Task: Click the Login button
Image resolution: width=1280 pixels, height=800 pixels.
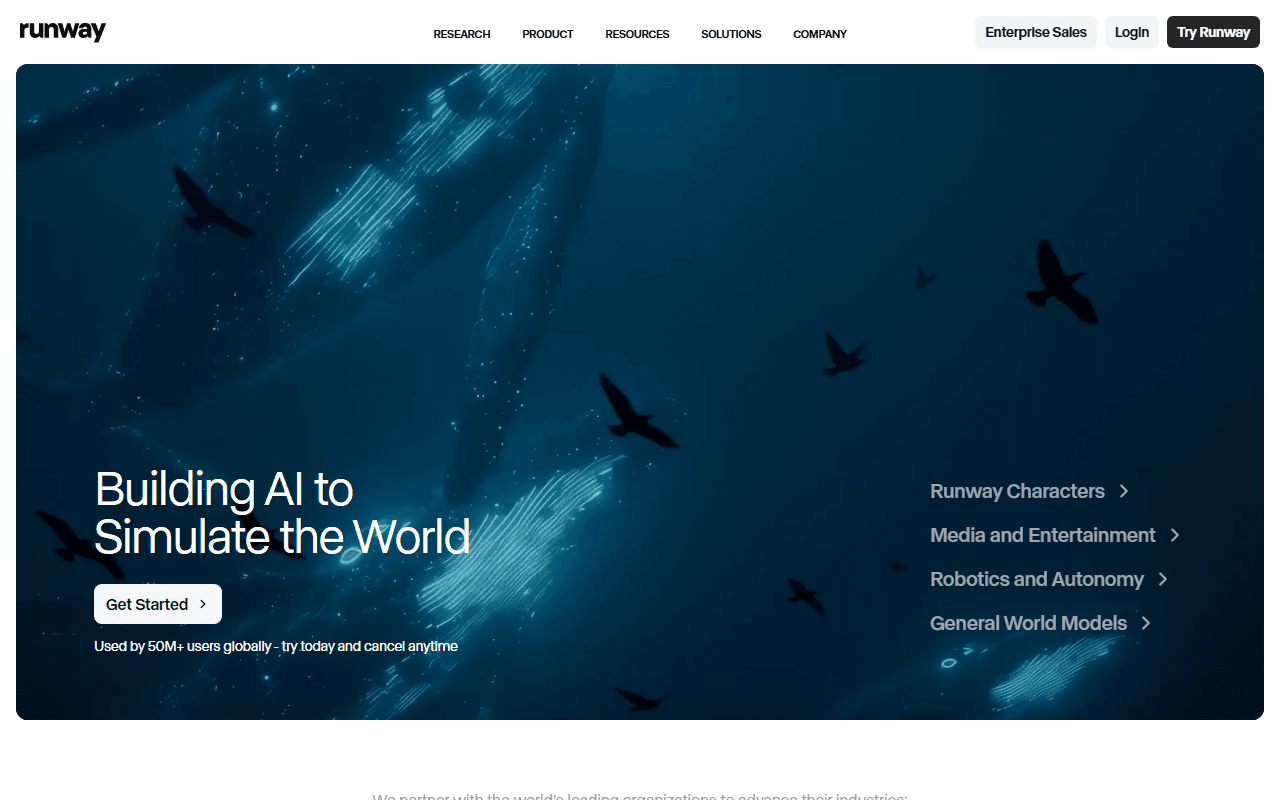Action: pos(1132,32)
